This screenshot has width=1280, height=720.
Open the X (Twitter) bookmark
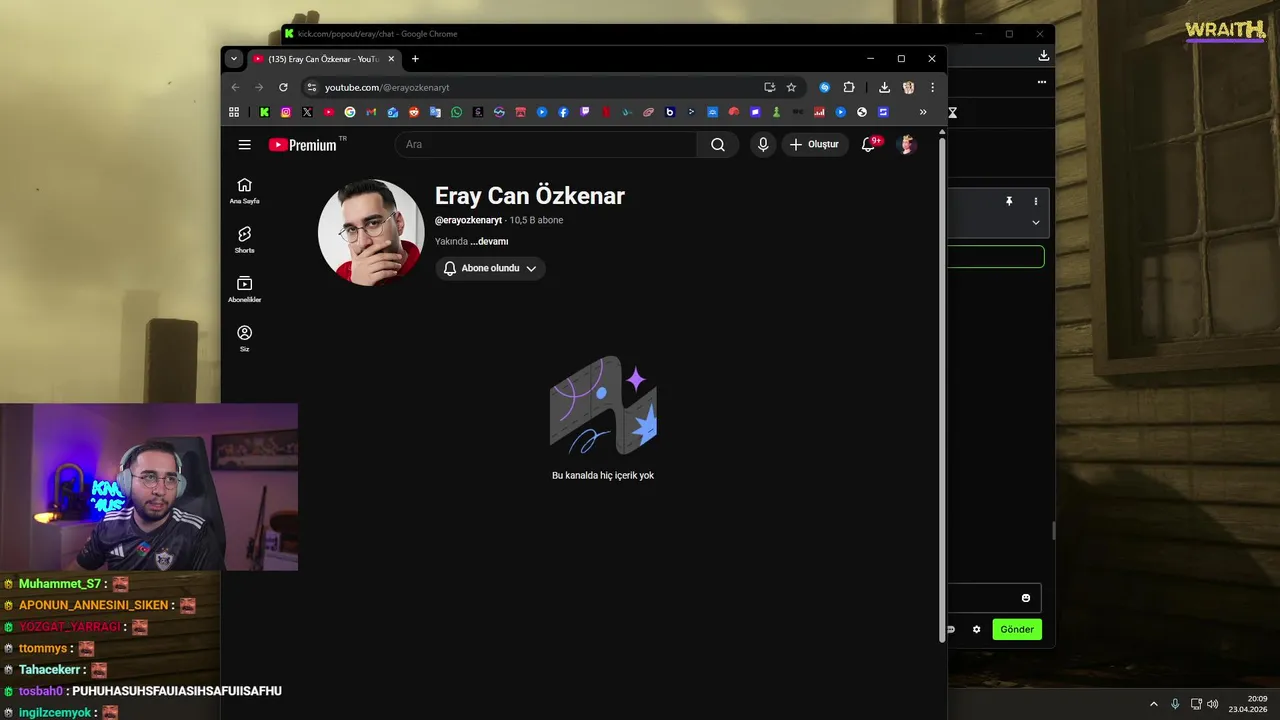pos(307,112)
